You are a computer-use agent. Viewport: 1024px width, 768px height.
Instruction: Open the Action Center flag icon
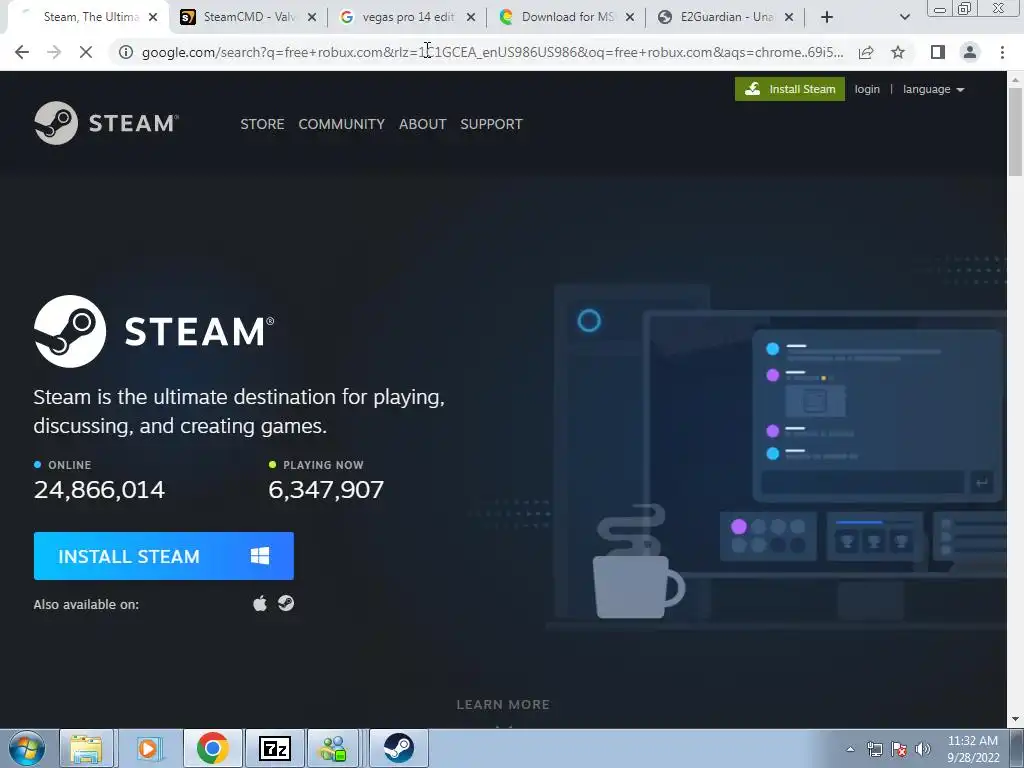(899, 749)
